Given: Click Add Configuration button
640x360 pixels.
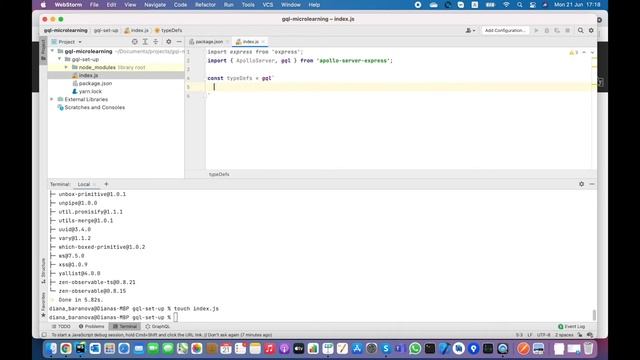Looking at the screenshot, I should tap(505, 30).
